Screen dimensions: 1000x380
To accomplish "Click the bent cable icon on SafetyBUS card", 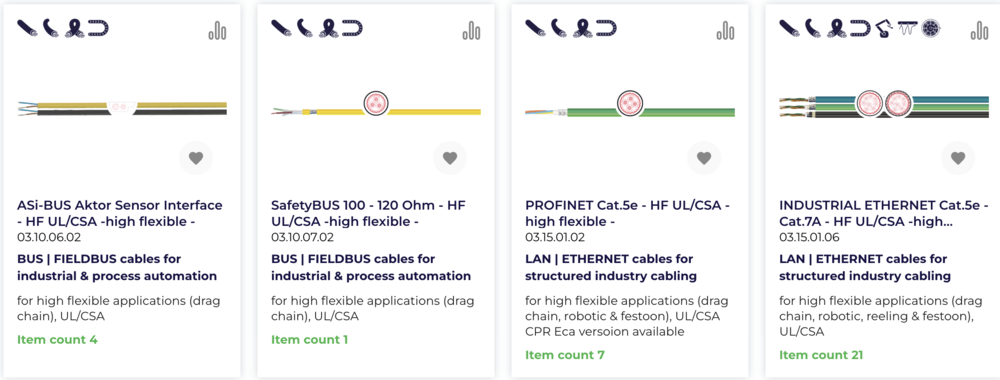I will [305, 28].
